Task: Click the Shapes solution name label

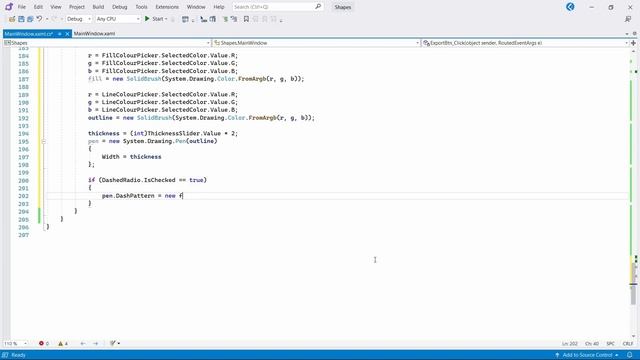Action: tap(342, 7)
